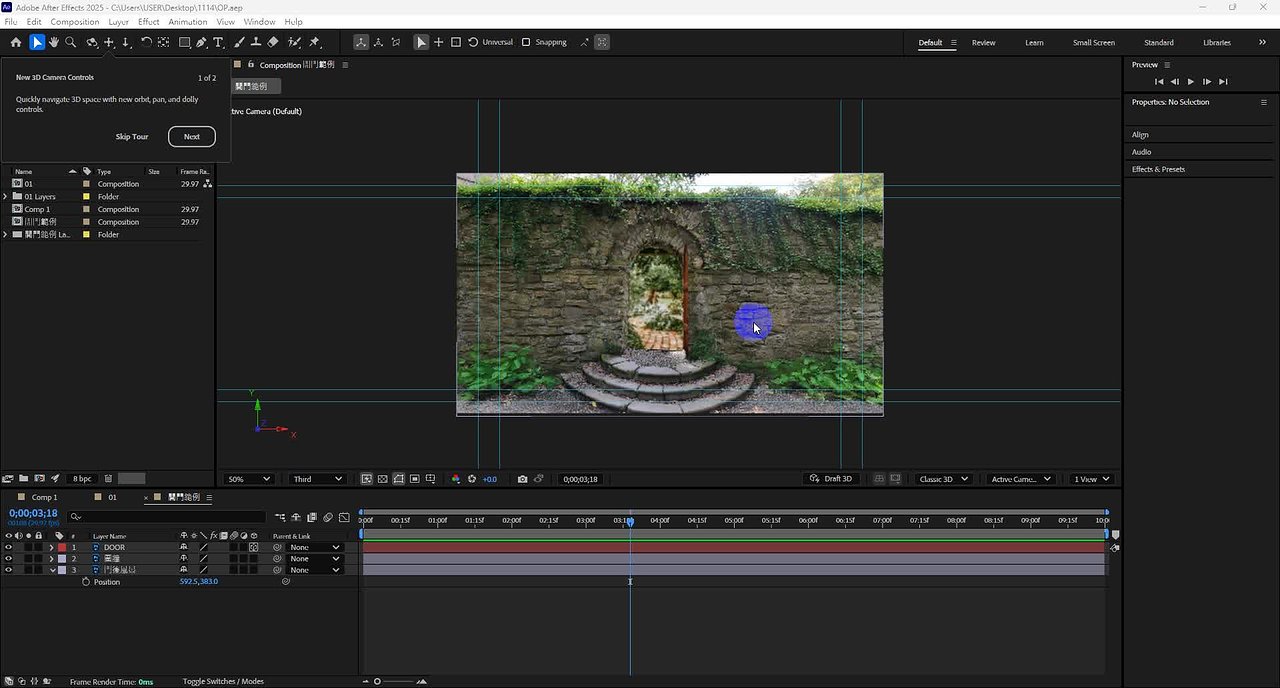Click the red label color of the DOOR layer
Image resolution: width=1280 pixels, height=688 pixels.
[62, 547]
